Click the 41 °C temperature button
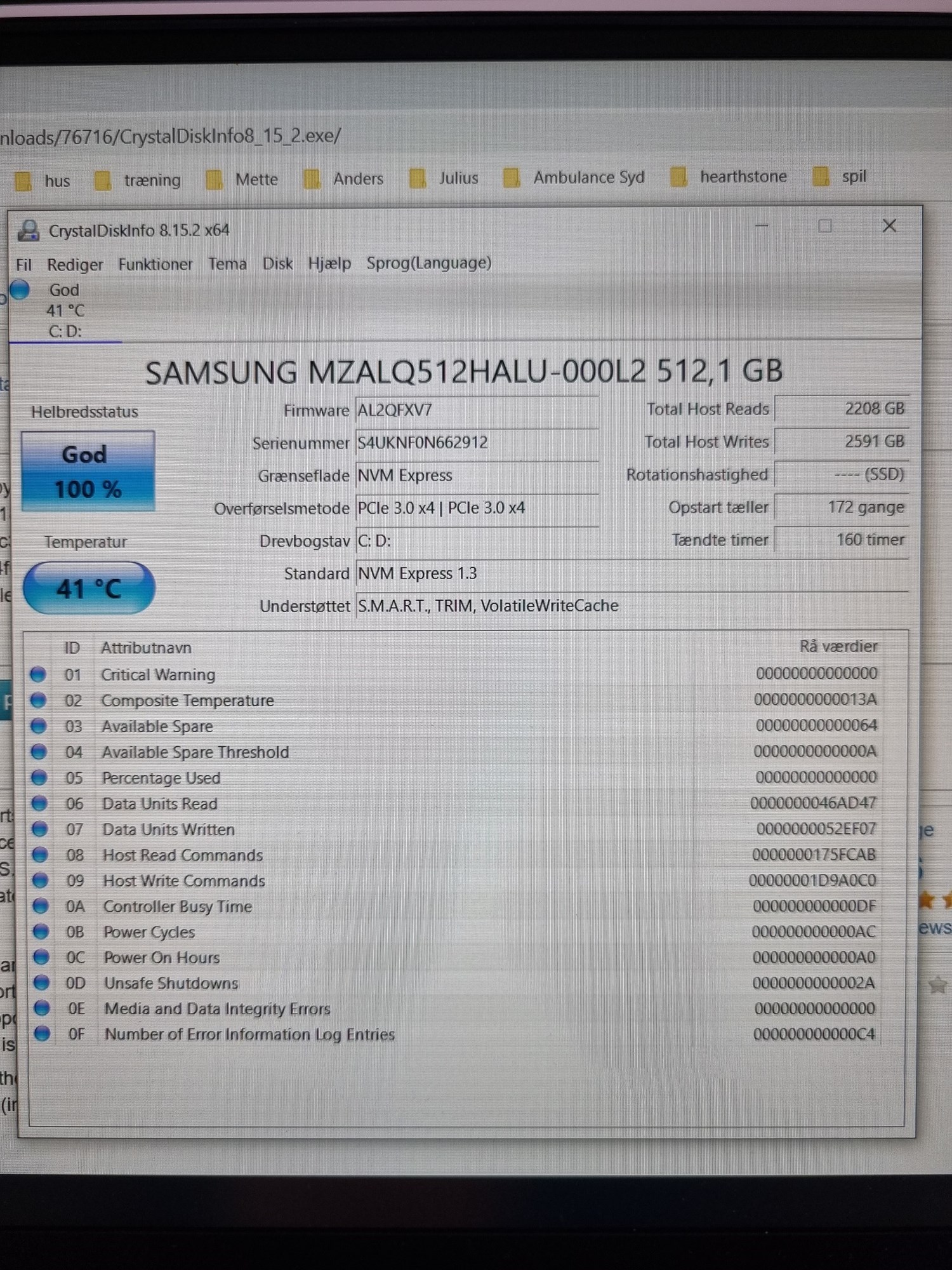Image resolution: width=952 pixels, height=1270 pixels. (89, 588)
